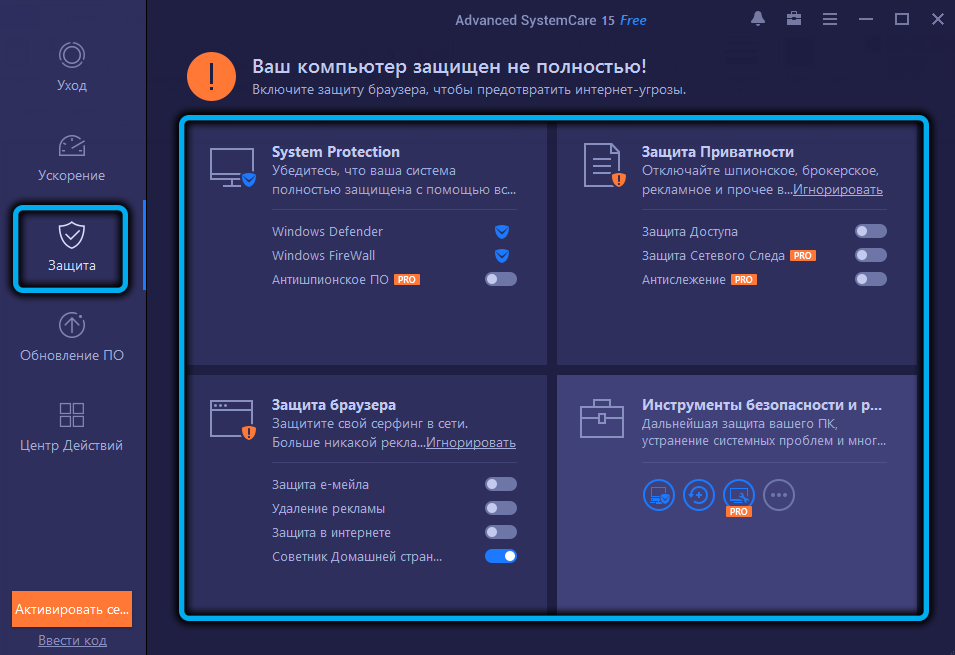The image size is (955, 655).
Task: Click PRO badge next to Защита Сетевого Следа
Action: [x=803, y=256]
